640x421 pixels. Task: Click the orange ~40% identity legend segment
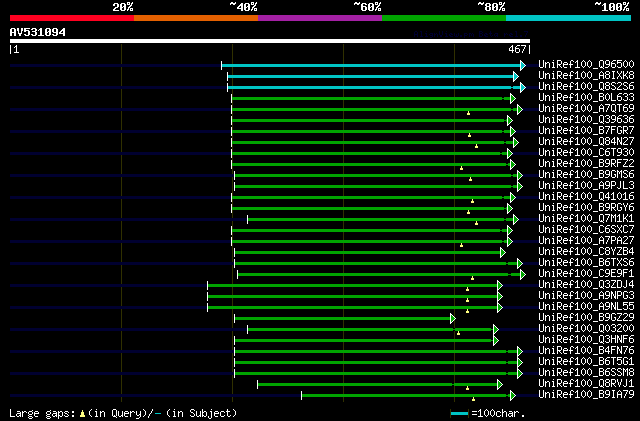point(196,18)
